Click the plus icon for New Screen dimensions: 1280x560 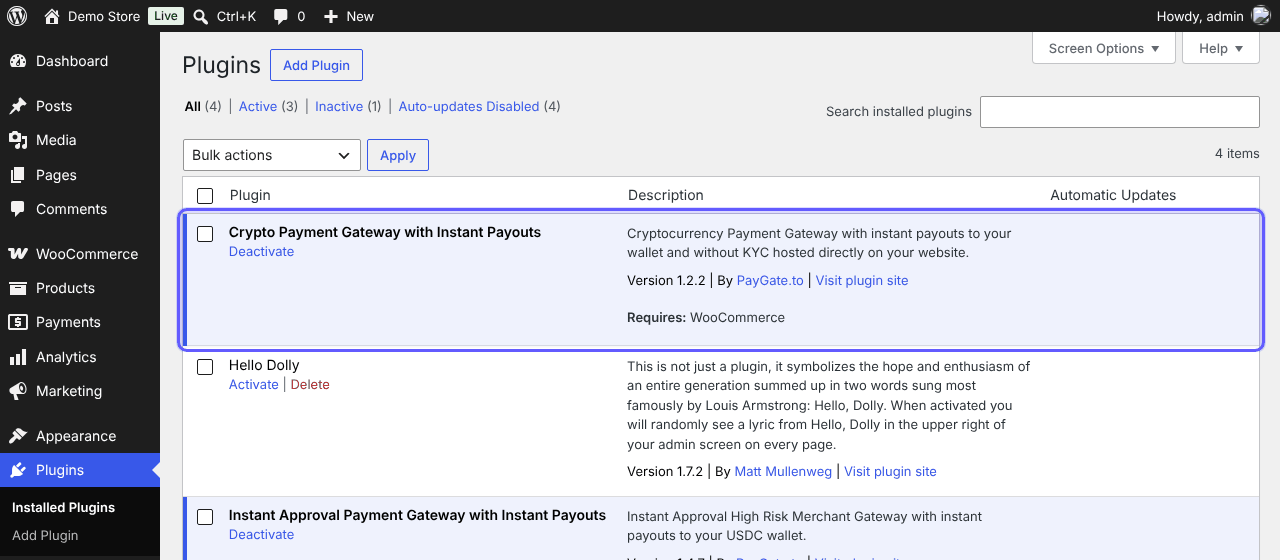coord(331,17)
